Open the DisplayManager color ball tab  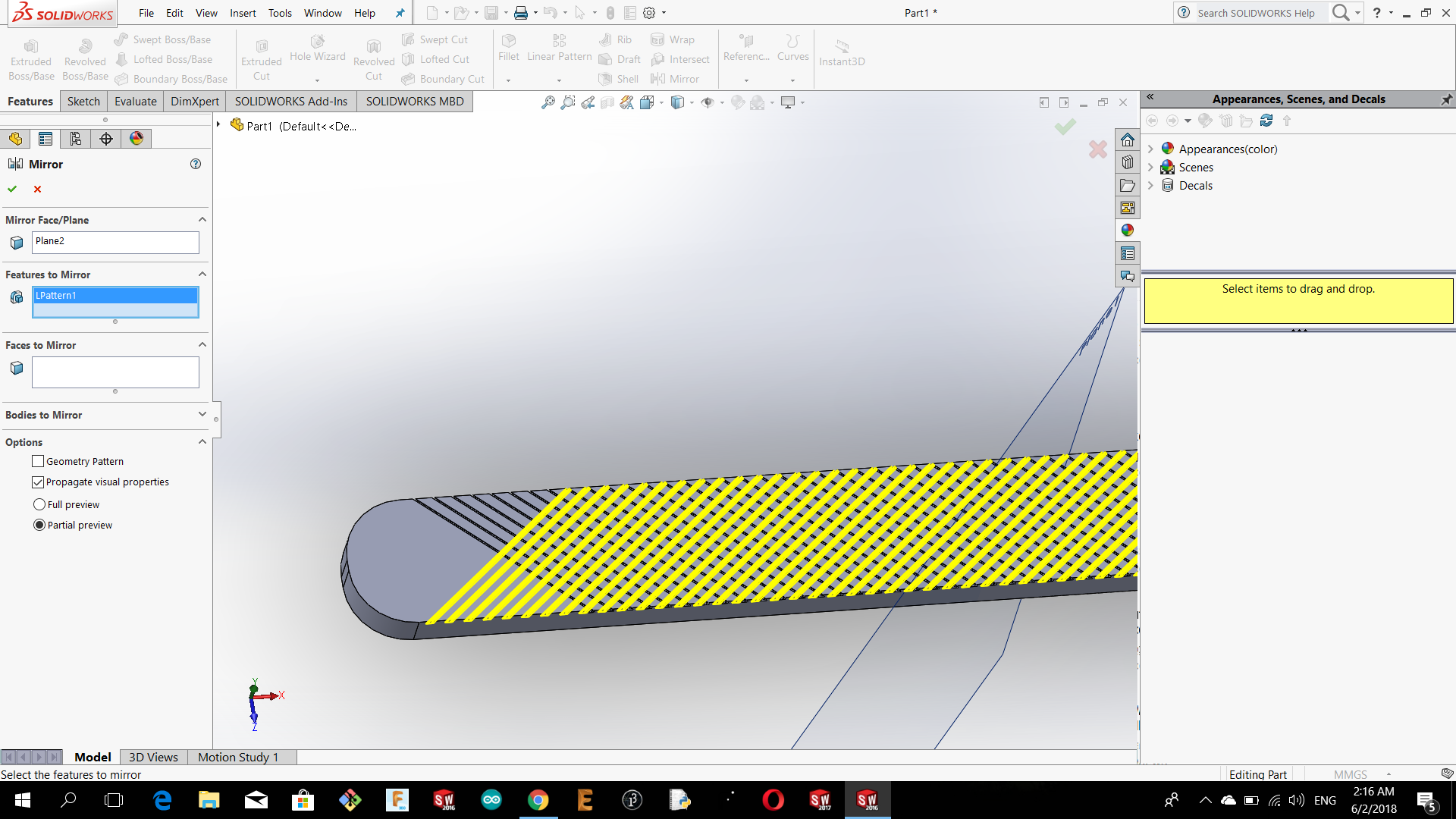pos(136,139)
